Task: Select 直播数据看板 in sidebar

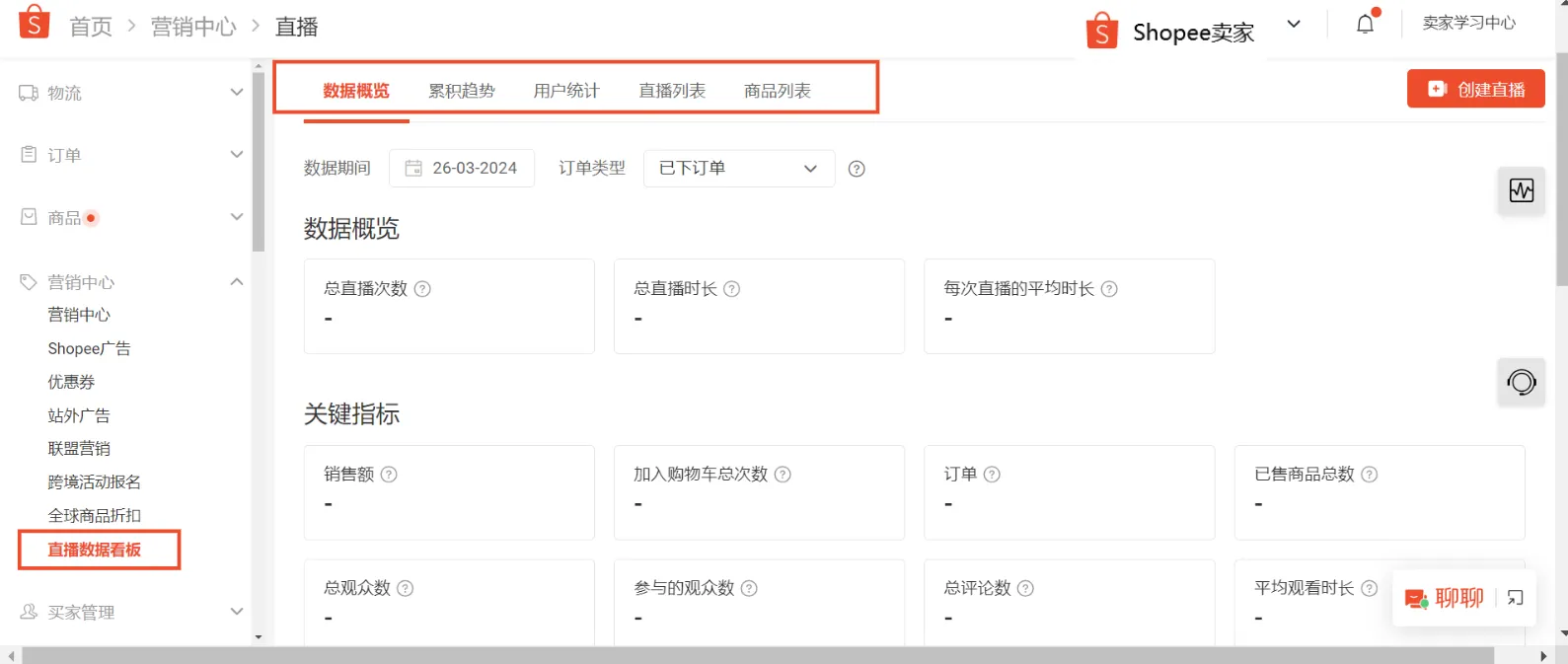Action: [x=95, y=550]
